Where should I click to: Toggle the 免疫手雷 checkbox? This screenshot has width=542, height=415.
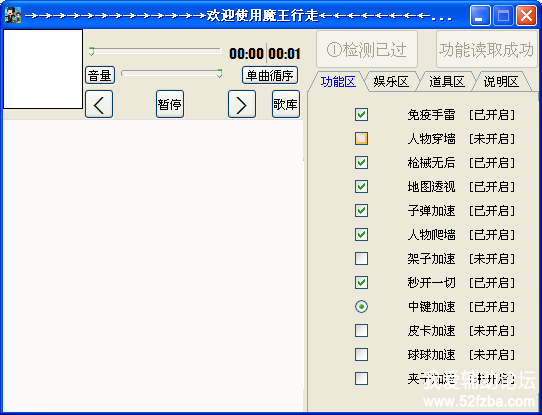pos(361,115)
